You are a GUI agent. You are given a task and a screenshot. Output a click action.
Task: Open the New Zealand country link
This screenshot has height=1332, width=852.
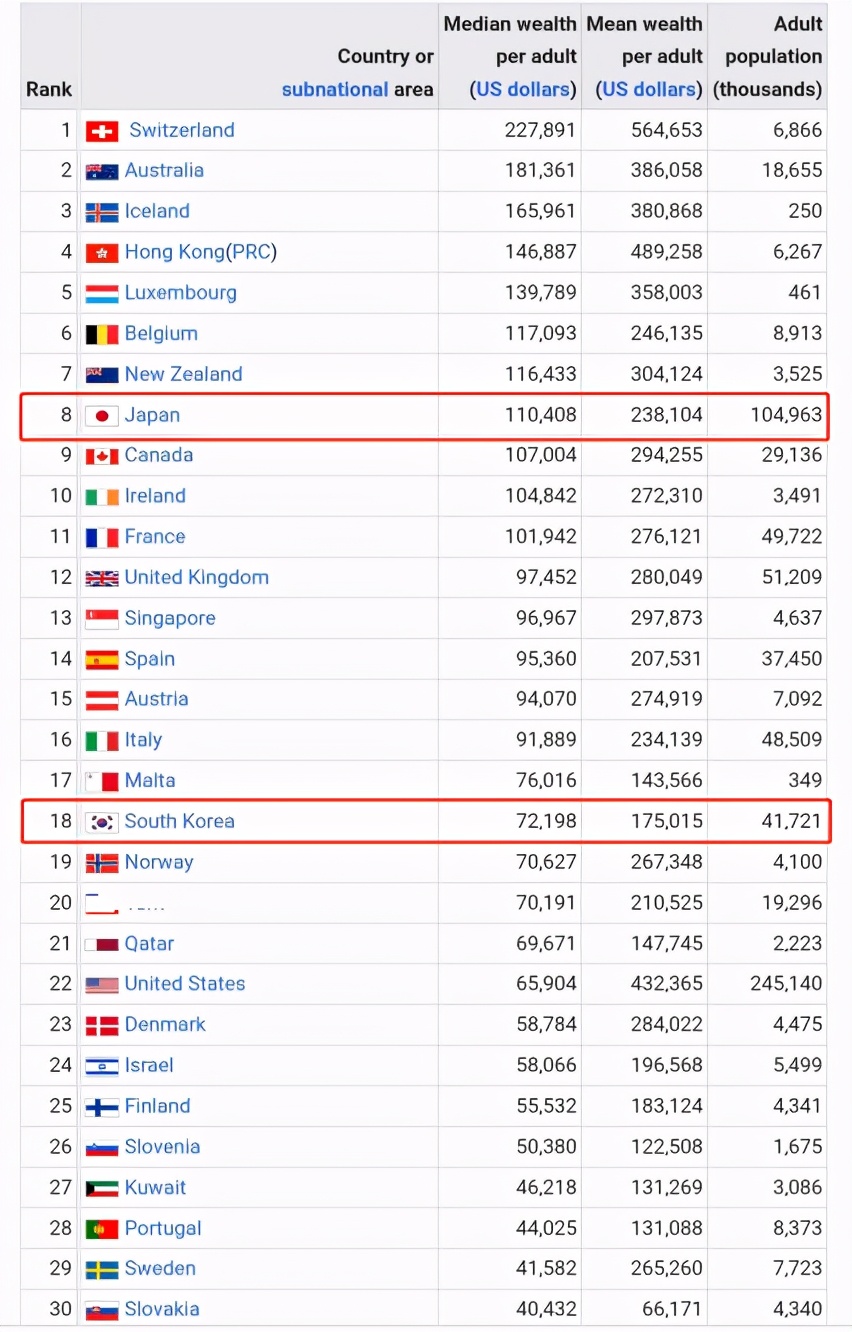[x=183, y=374]
